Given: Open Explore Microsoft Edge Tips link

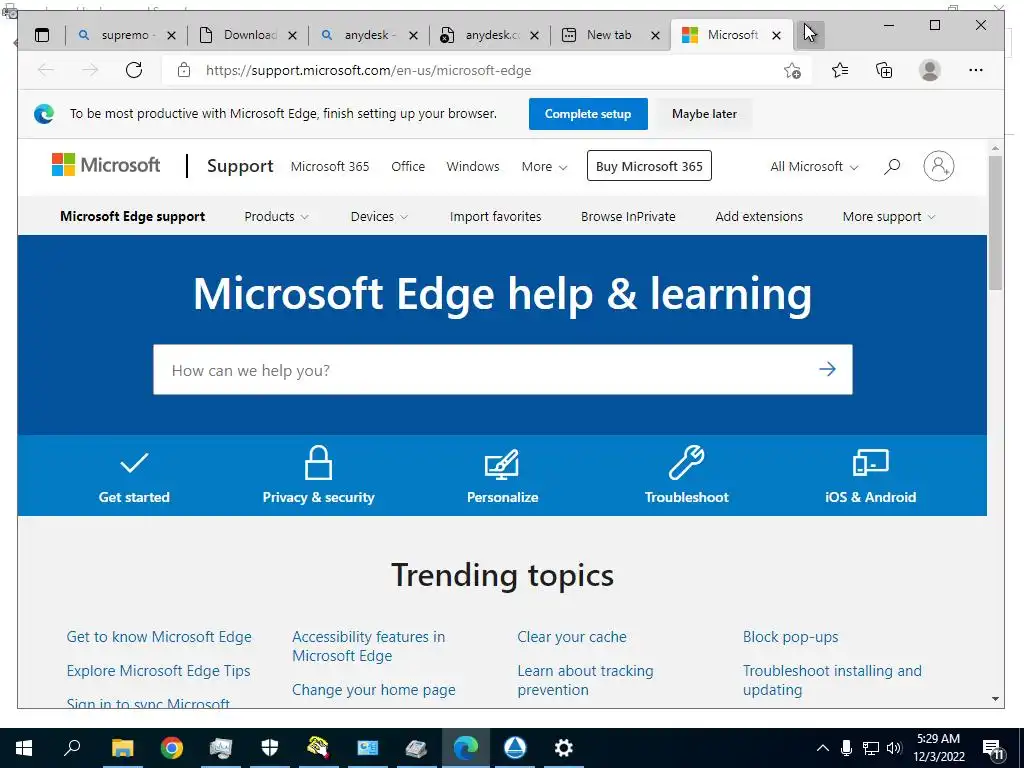Looking at the screenshot, I should point(158,671).
